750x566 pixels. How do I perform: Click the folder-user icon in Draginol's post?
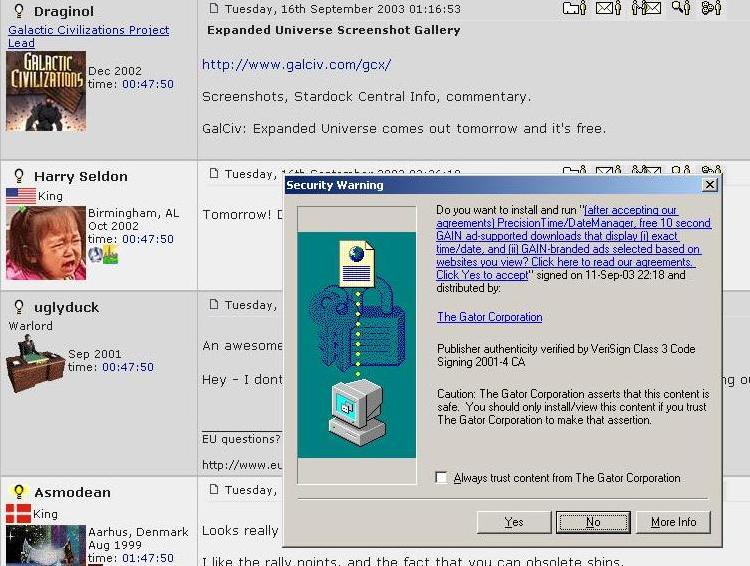(574, 8)
